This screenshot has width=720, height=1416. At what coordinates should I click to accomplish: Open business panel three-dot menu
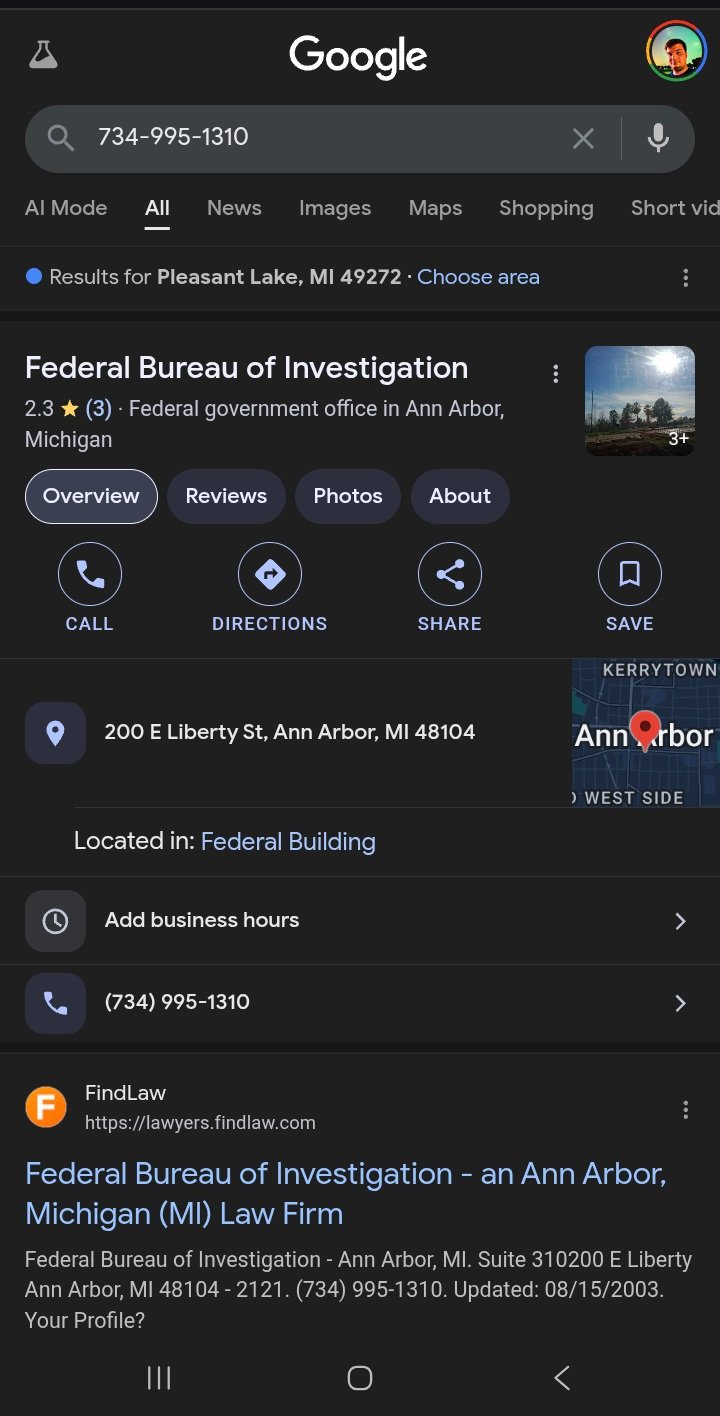coord(555,374)
